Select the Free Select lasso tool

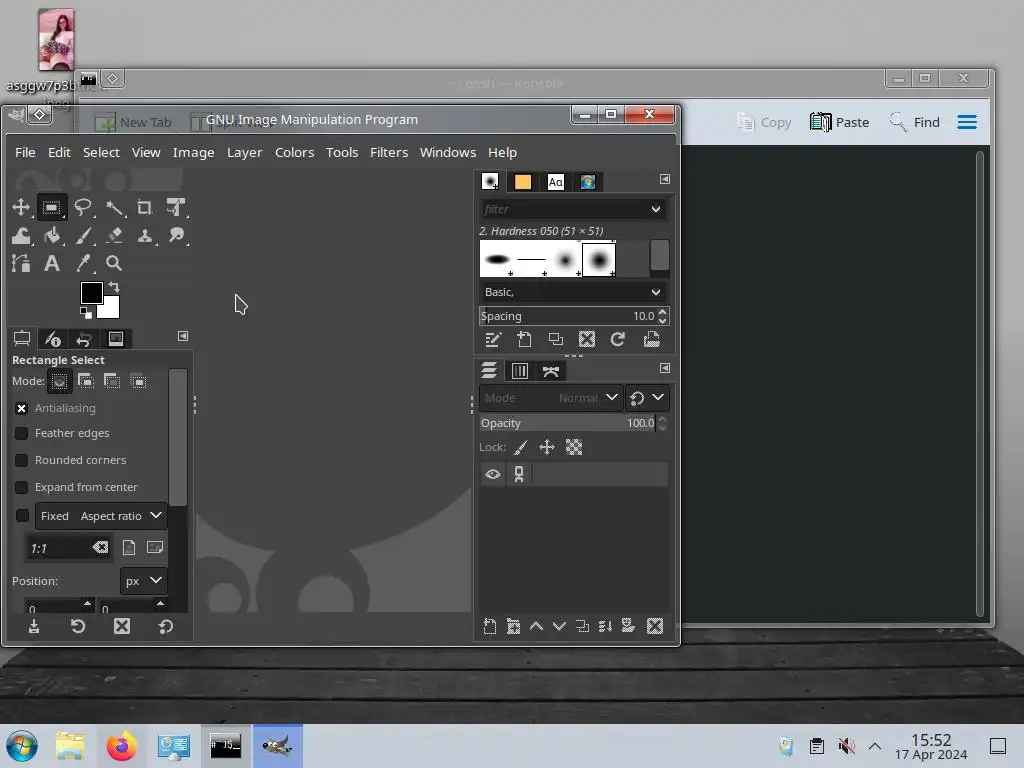click(82, 208)
